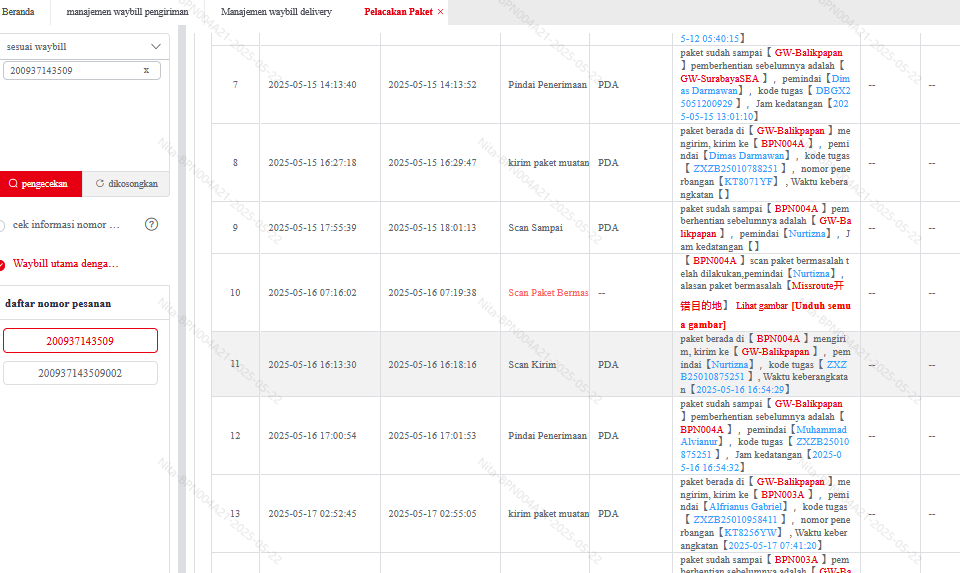Select order number 200937143509002
960x573 pixels.
[80, 373]
